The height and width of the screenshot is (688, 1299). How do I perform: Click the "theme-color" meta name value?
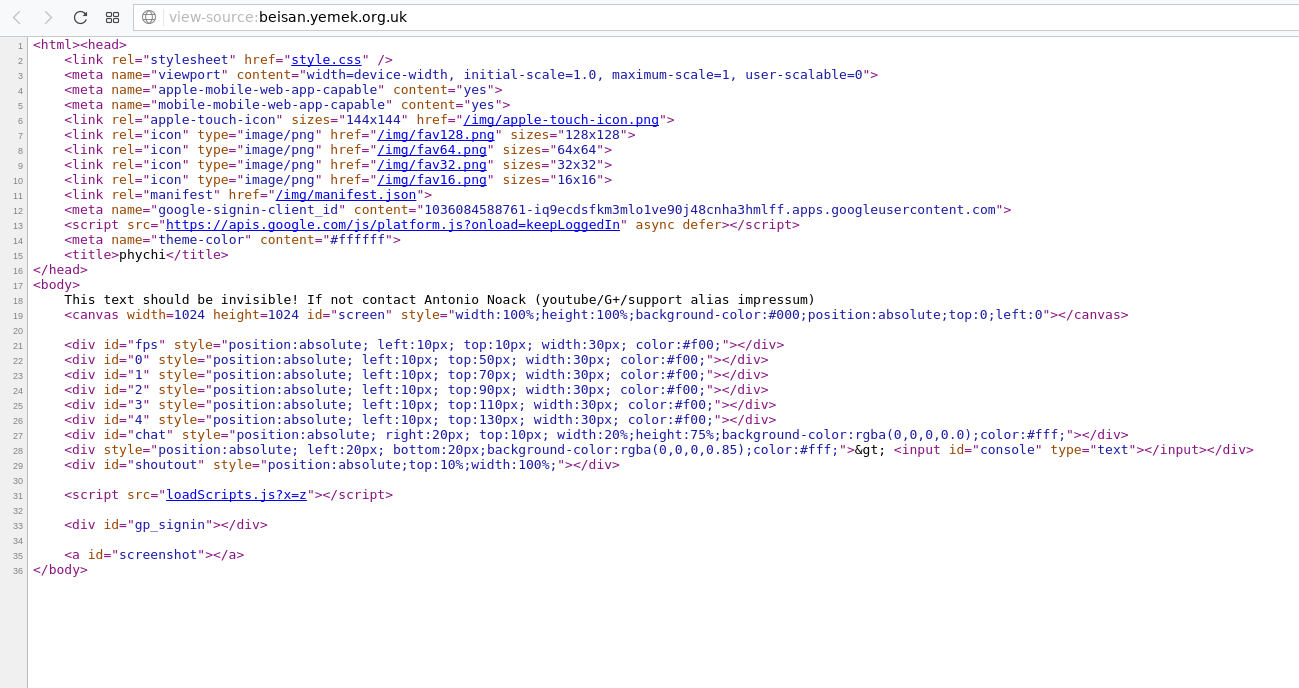[201, 240]
